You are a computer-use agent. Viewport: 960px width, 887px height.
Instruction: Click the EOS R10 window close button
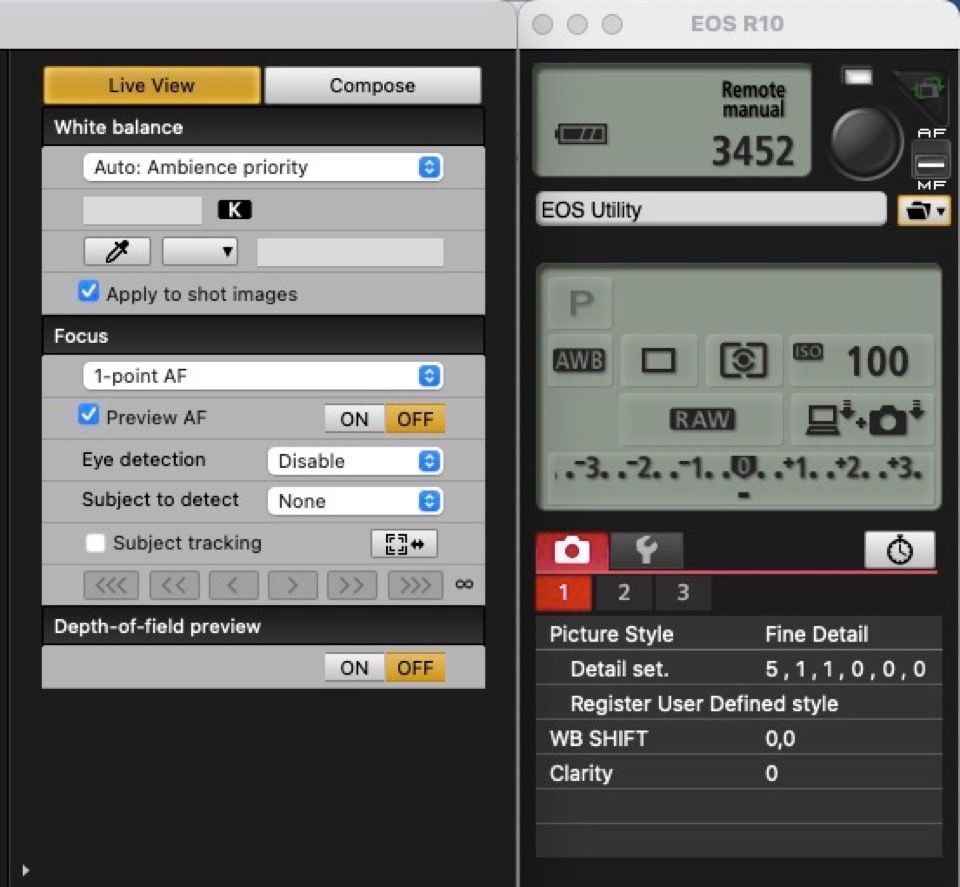tap(542, 24)
